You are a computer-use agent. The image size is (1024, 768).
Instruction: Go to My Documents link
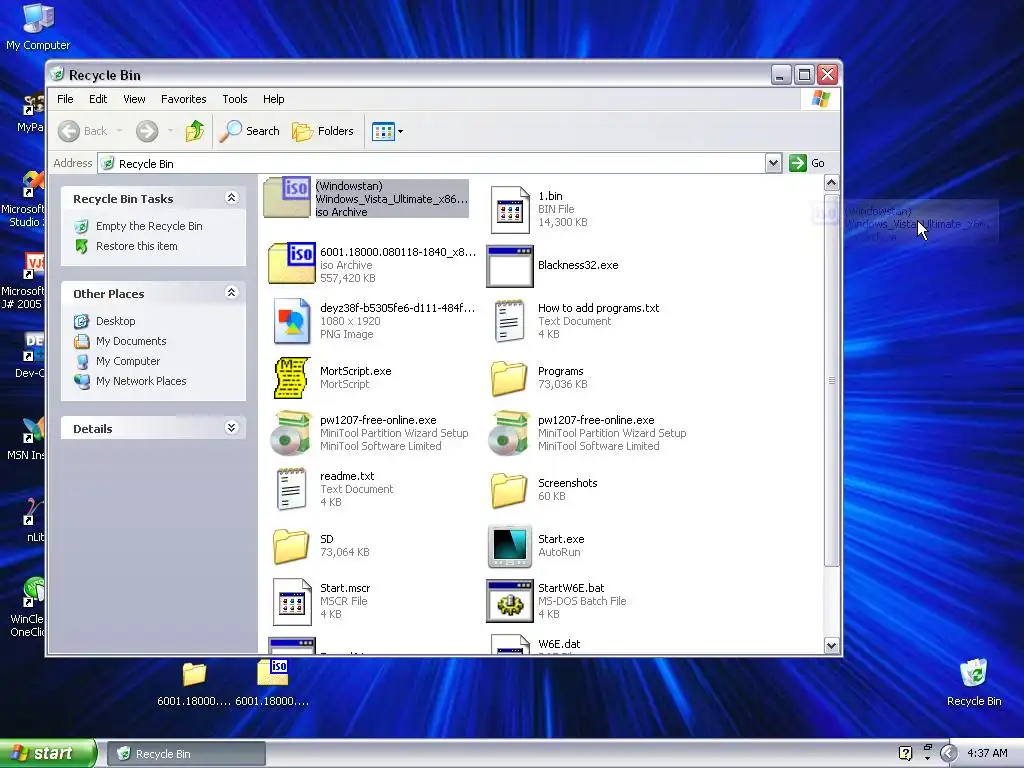click(131, 342)
